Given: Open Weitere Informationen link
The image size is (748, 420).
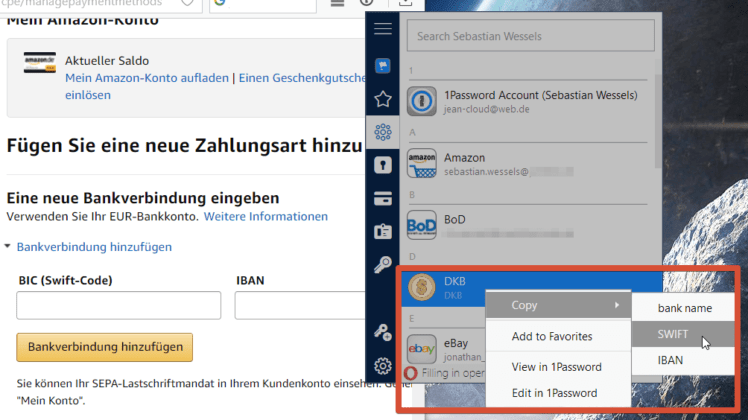Looking at the screenshot, I should click(x=266, y=217).
